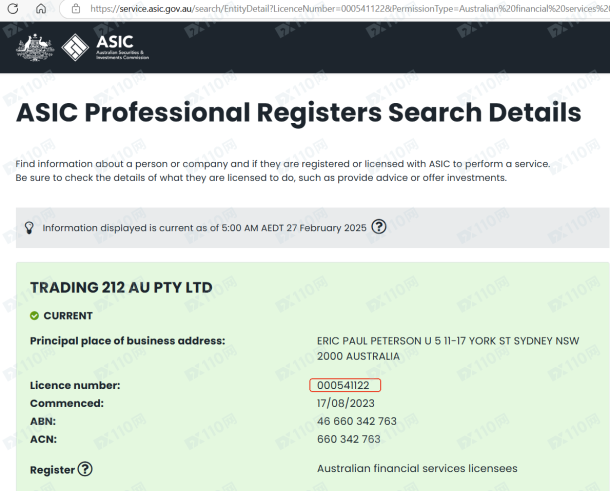The height and width of the screenshot is (491, 610).
Task: Click the ACN value 660 342 763
Action: coord(349,439)
